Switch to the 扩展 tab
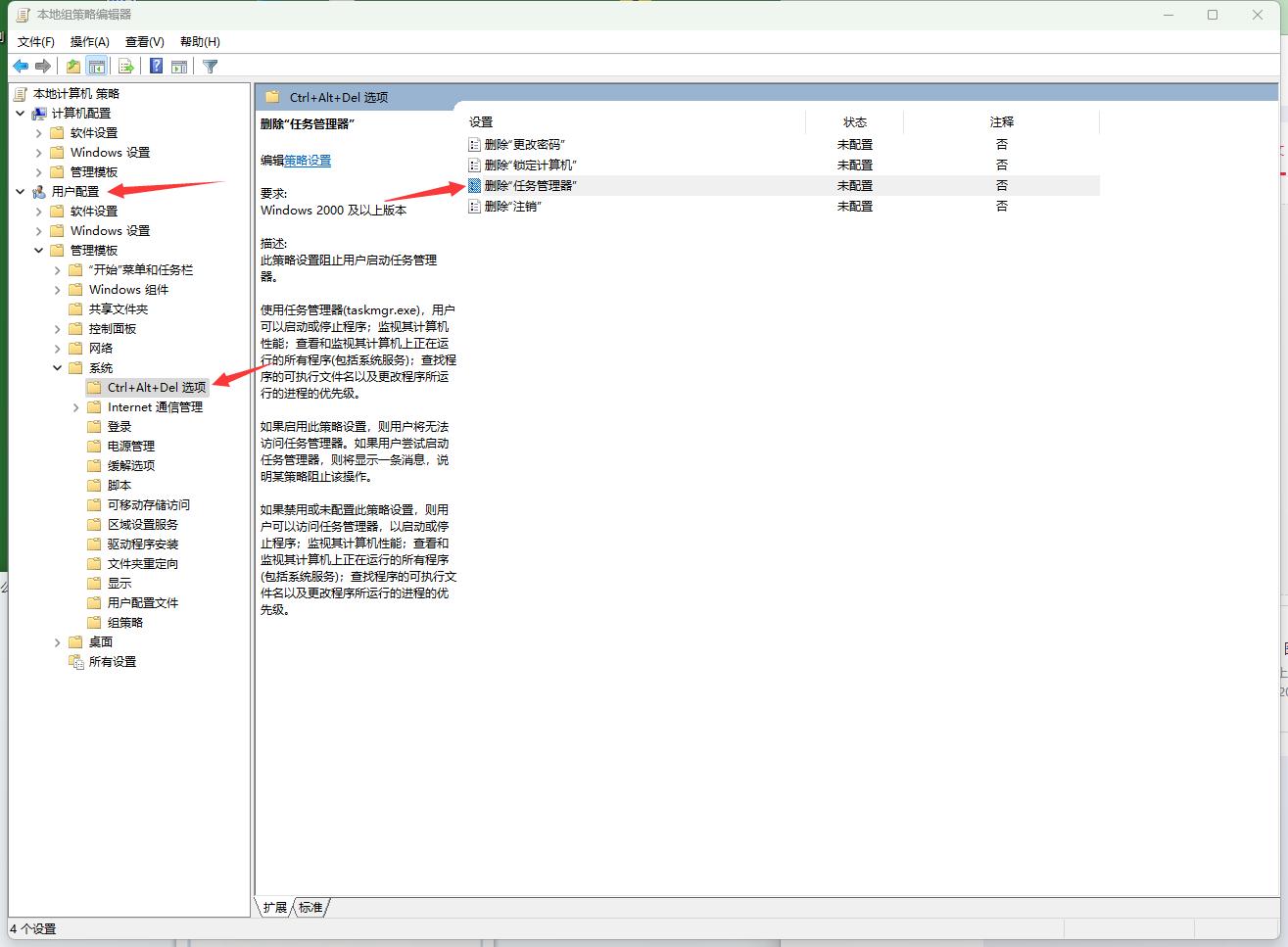This screenshot has width=1288, height=947. [x=275, y=908]
